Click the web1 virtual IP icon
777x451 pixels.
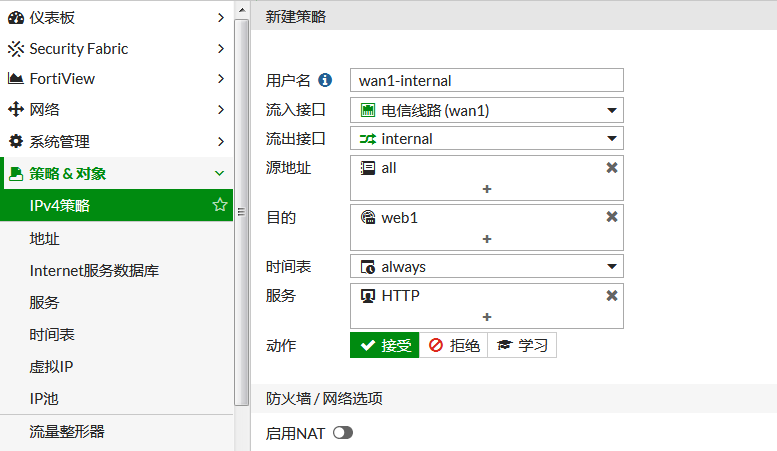coord(368,217)
